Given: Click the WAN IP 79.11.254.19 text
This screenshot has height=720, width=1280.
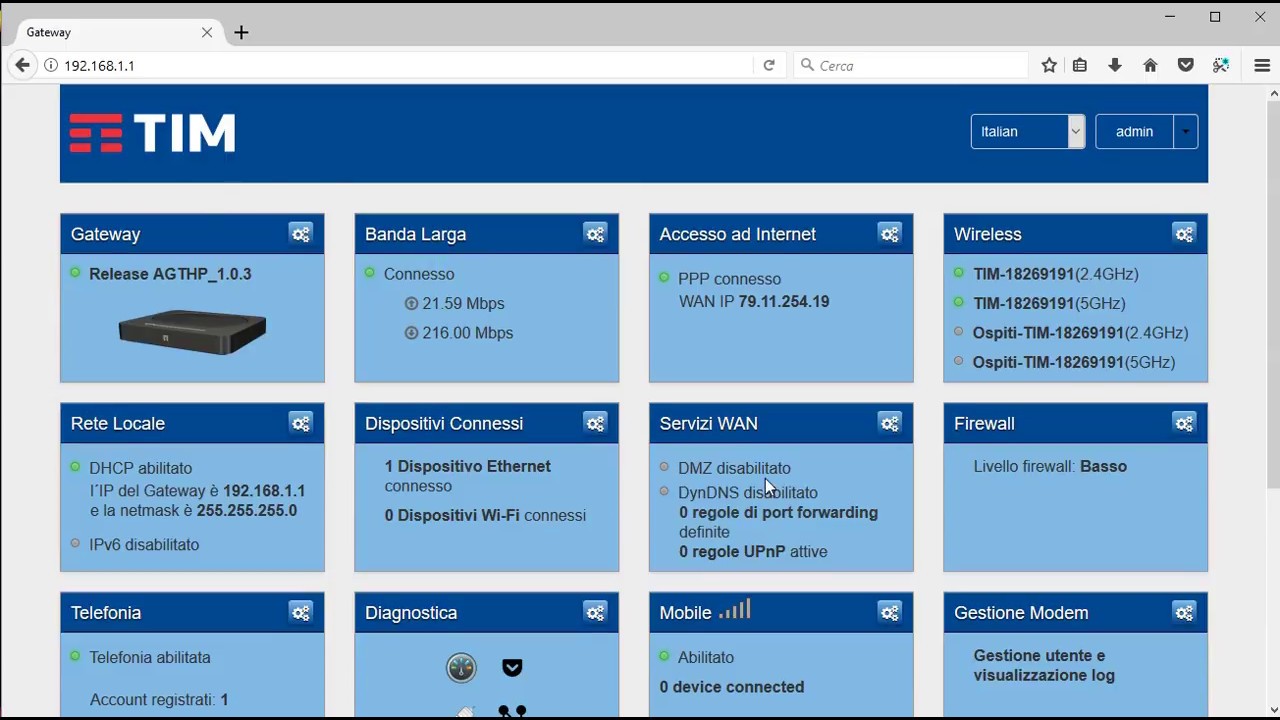Looking at the screenshot, I should [x=754, y=301].
